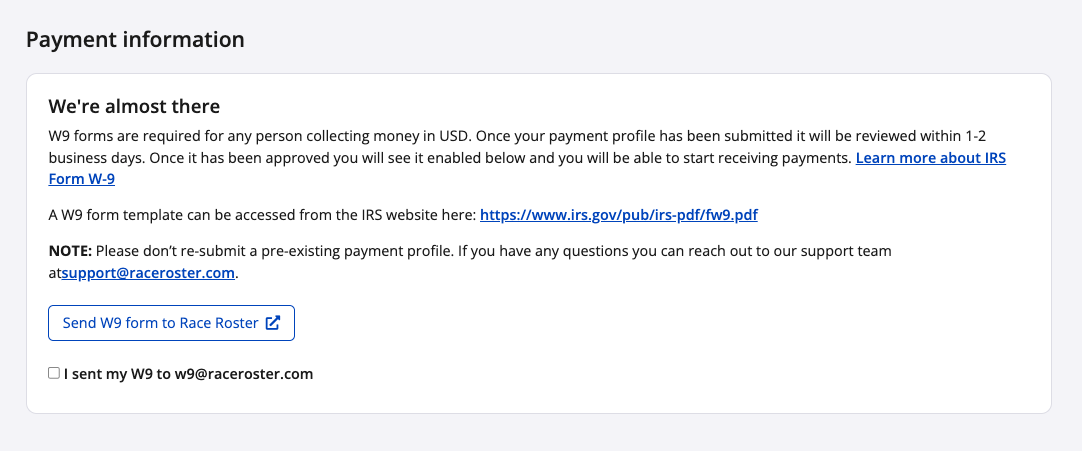The height and width of the screenshot is (451, 1082).
Task: Click the "I sent my W9 to" label text
Action: pyautogui.click(x=117, y=374)
